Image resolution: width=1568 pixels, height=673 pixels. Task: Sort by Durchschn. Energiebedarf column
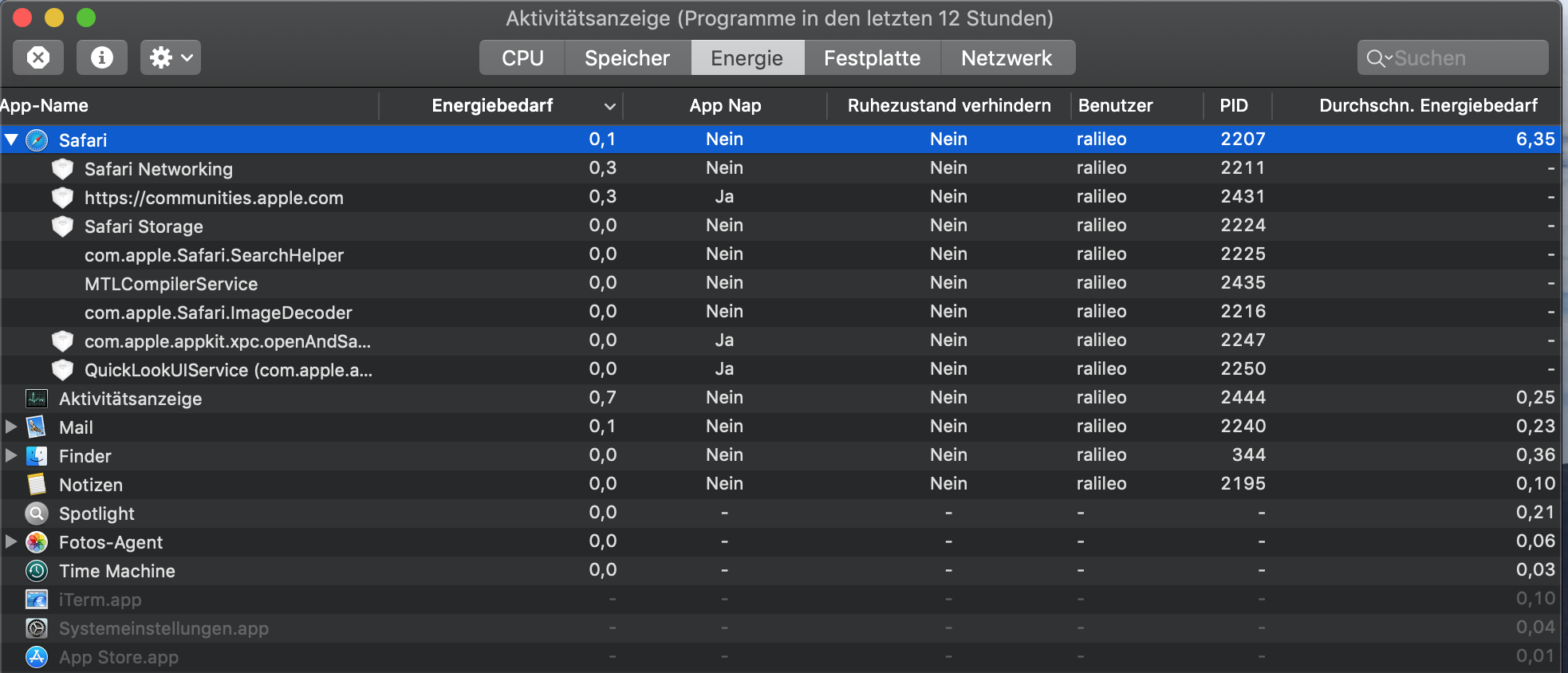(1428, 106)
